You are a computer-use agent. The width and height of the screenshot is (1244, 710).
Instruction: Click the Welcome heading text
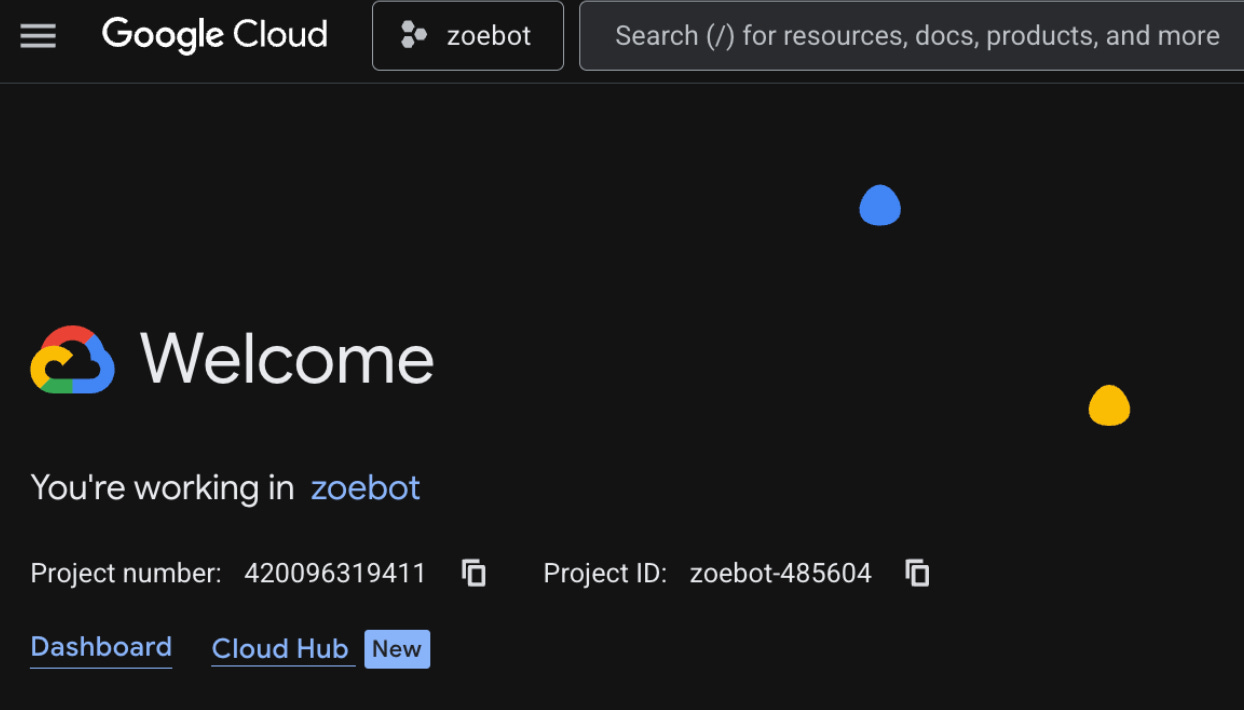coord(287,359)
